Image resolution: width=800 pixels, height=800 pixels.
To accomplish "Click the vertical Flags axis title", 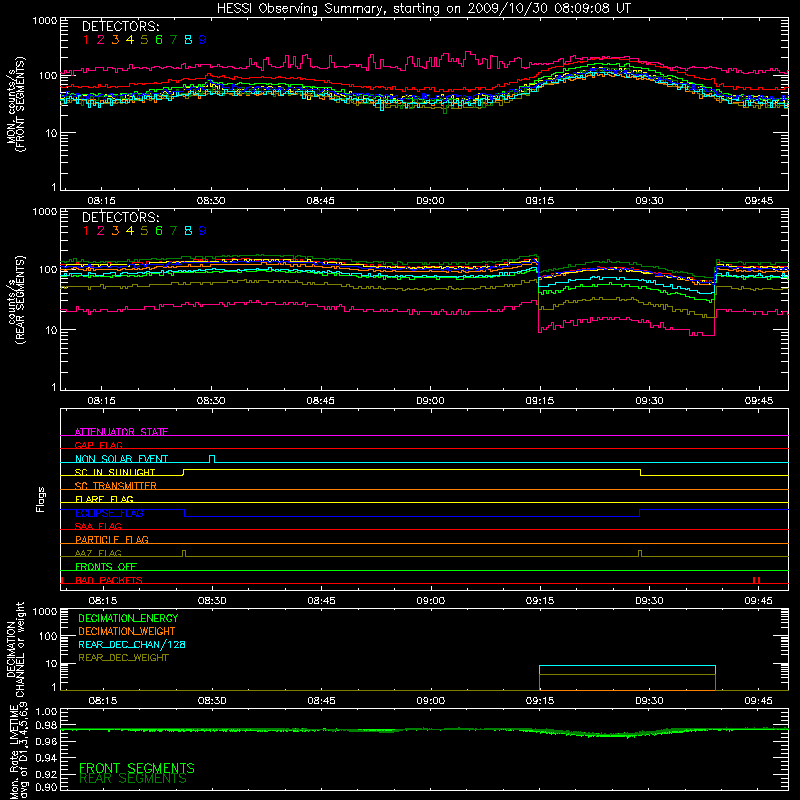I will (x=41, y=499).
